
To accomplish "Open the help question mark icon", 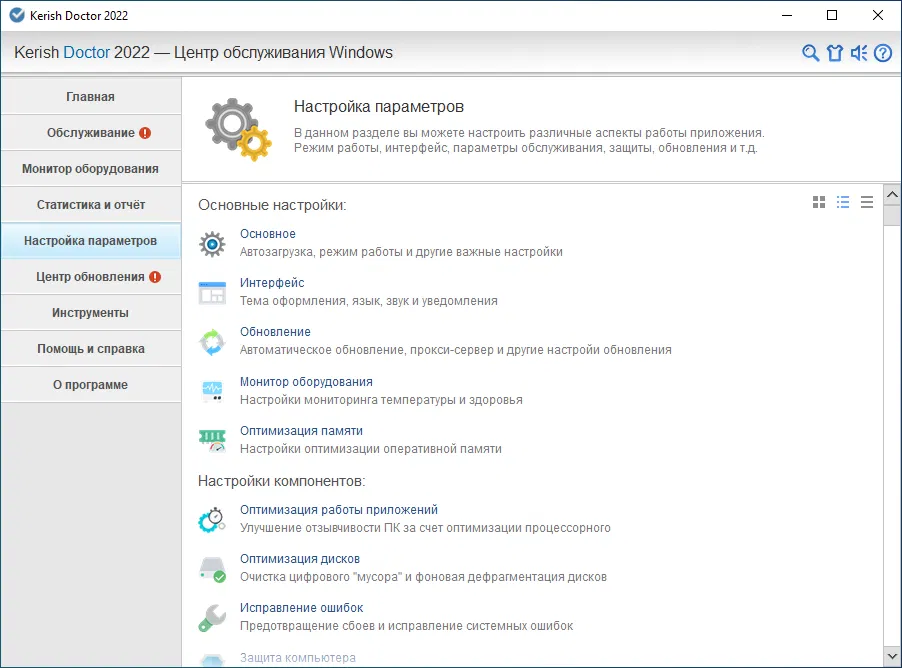I will (x=883, y=53).
